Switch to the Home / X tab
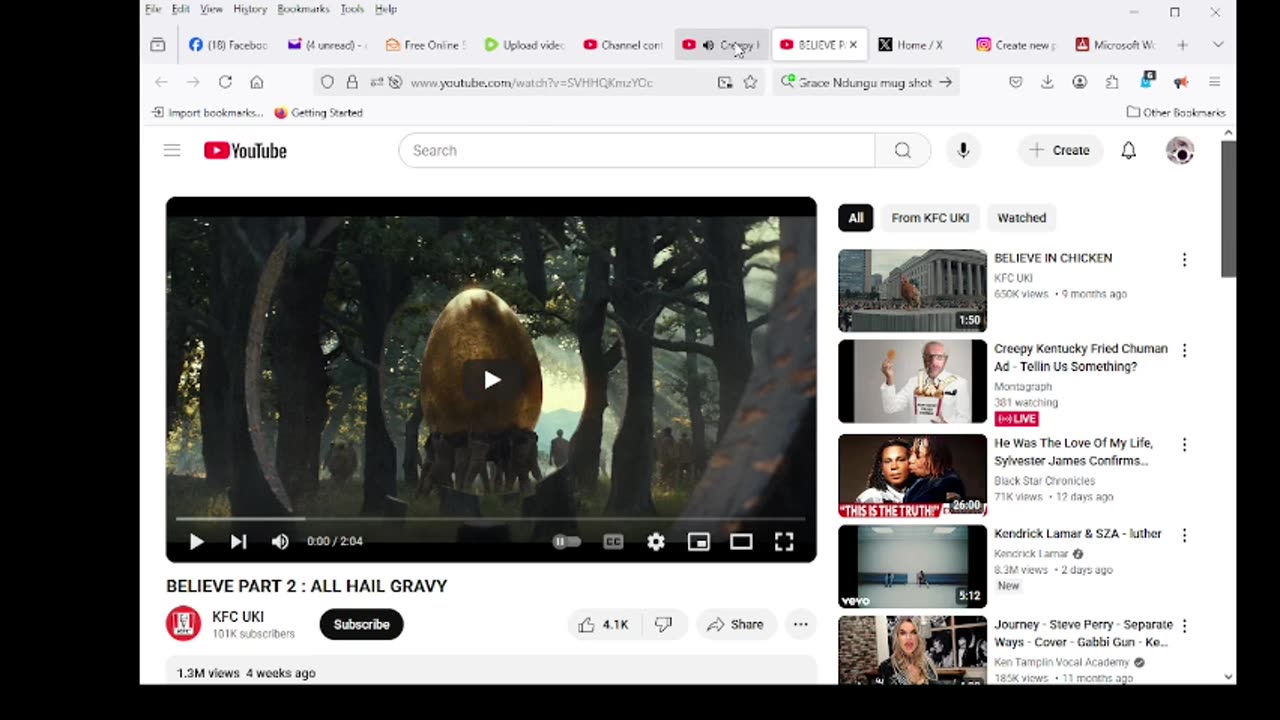Screen dimensions: 1280x720 click(x=915, y=45)
